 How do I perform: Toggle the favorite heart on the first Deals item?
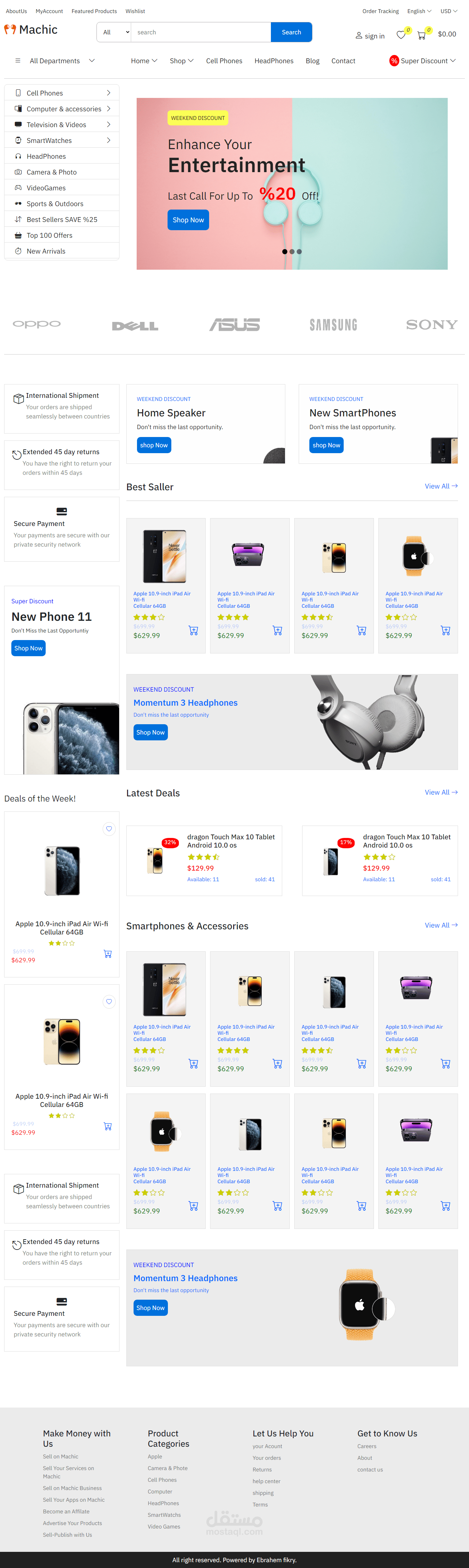coord(109,829)
